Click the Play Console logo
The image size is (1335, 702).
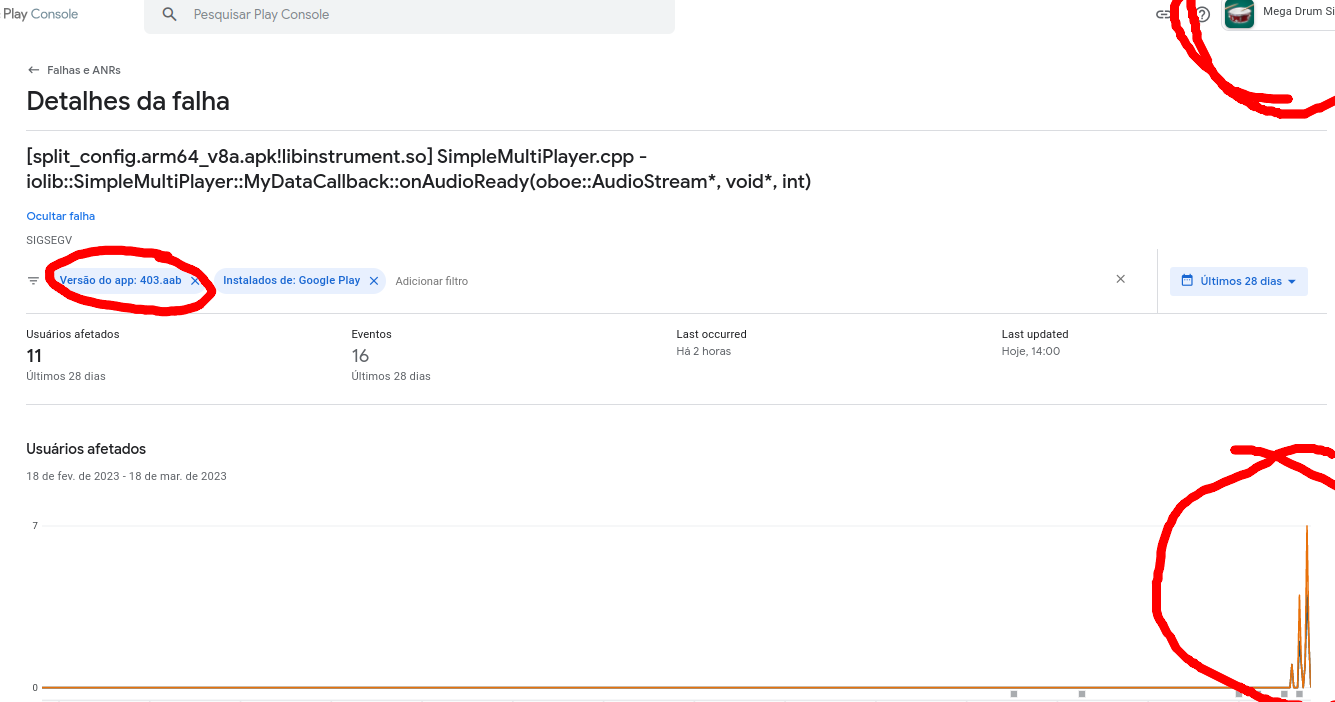tap(40, 13)
